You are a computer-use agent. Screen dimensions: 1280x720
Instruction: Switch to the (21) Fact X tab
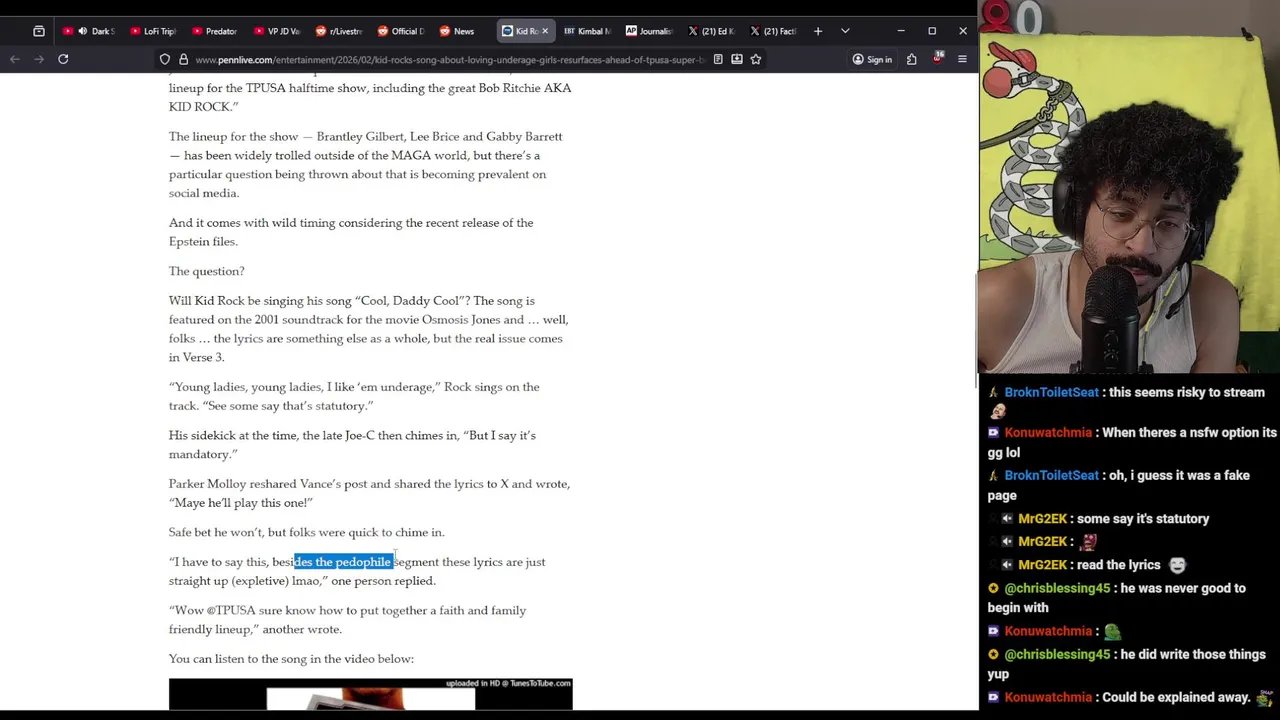(x=772, y=31)
